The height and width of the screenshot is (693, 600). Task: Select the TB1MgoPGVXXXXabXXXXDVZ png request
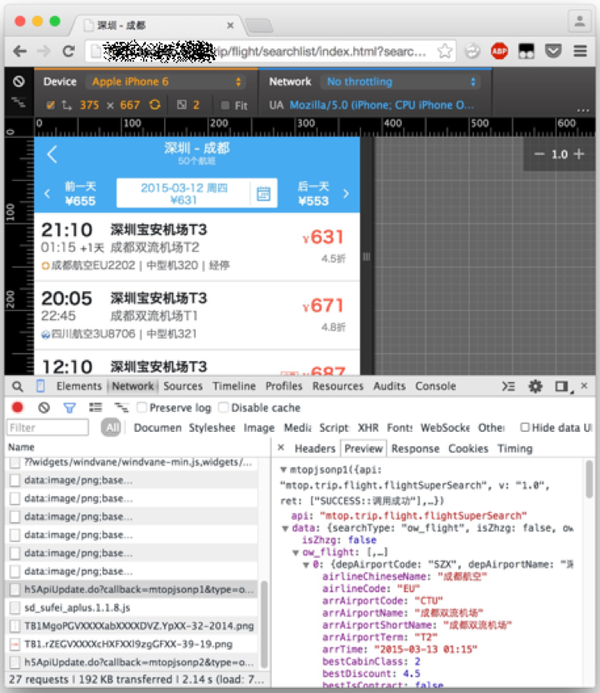[x=133, y=626]
